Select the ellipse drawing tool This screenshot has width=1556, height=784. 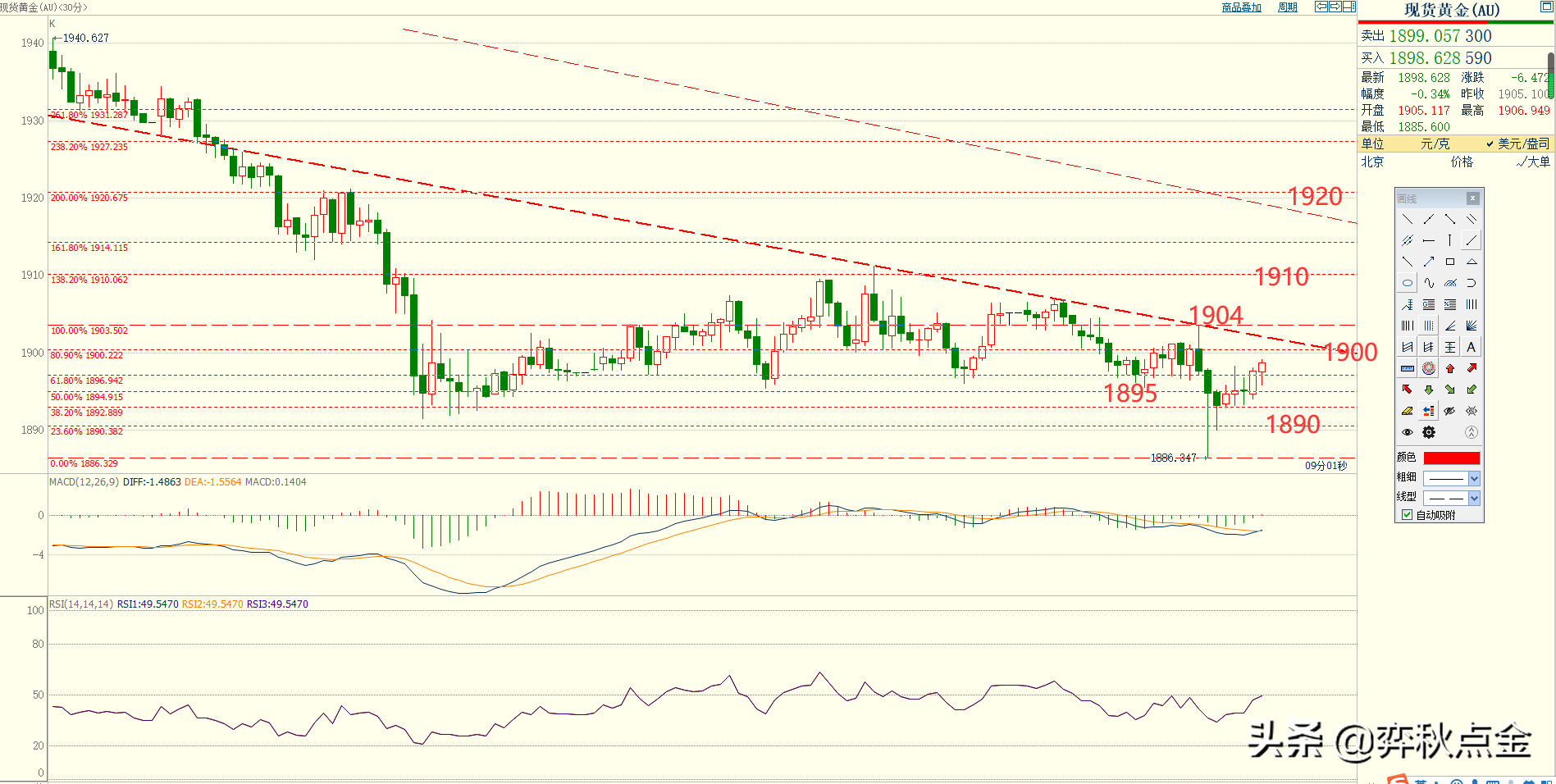coord(1408,283)
